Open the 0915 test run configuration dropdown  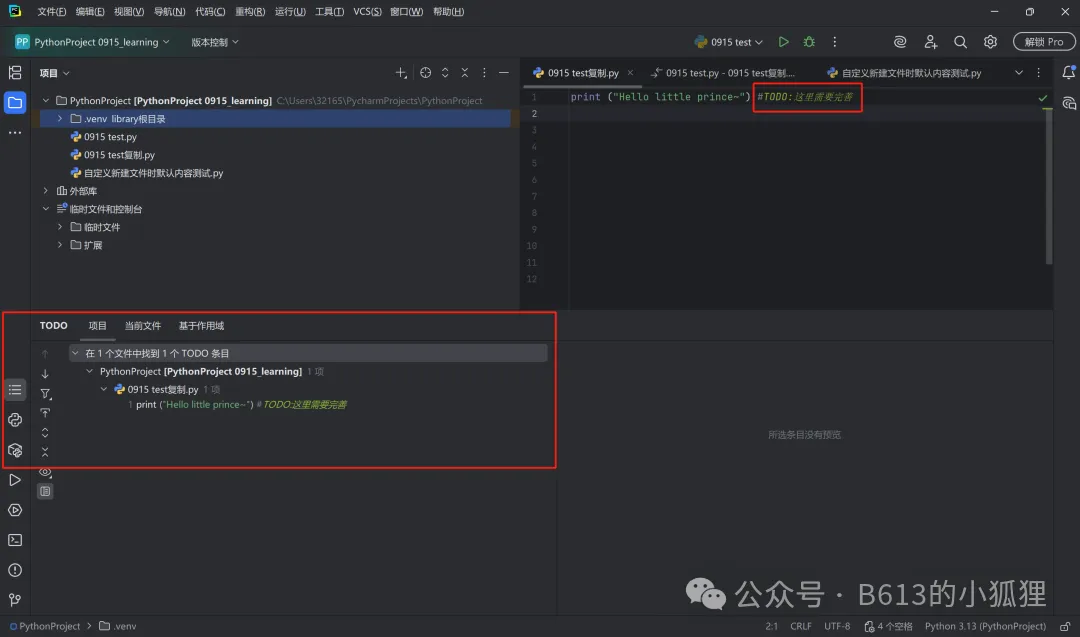pyautogui.click(x=729, y=42)
